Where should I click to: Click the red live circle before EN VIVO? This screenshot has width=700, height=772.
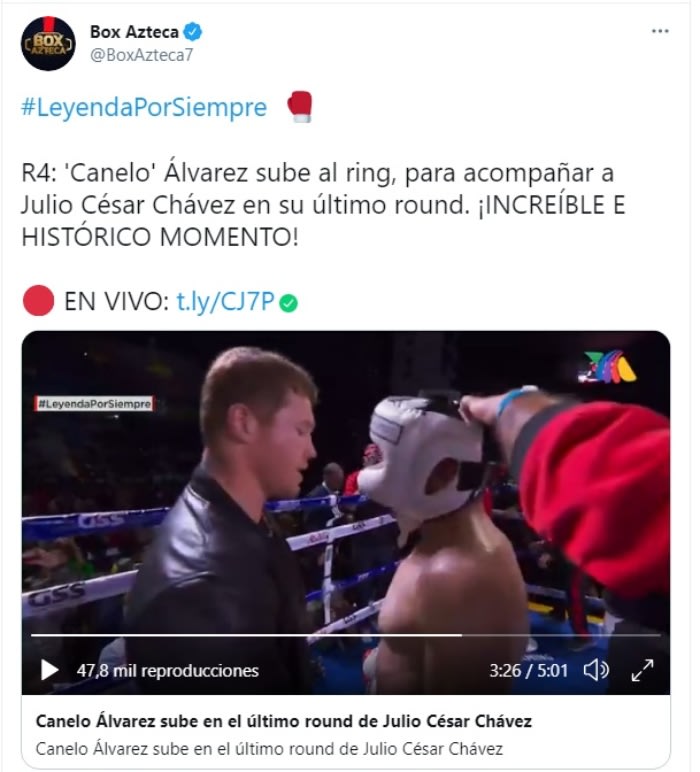(38, 300)
